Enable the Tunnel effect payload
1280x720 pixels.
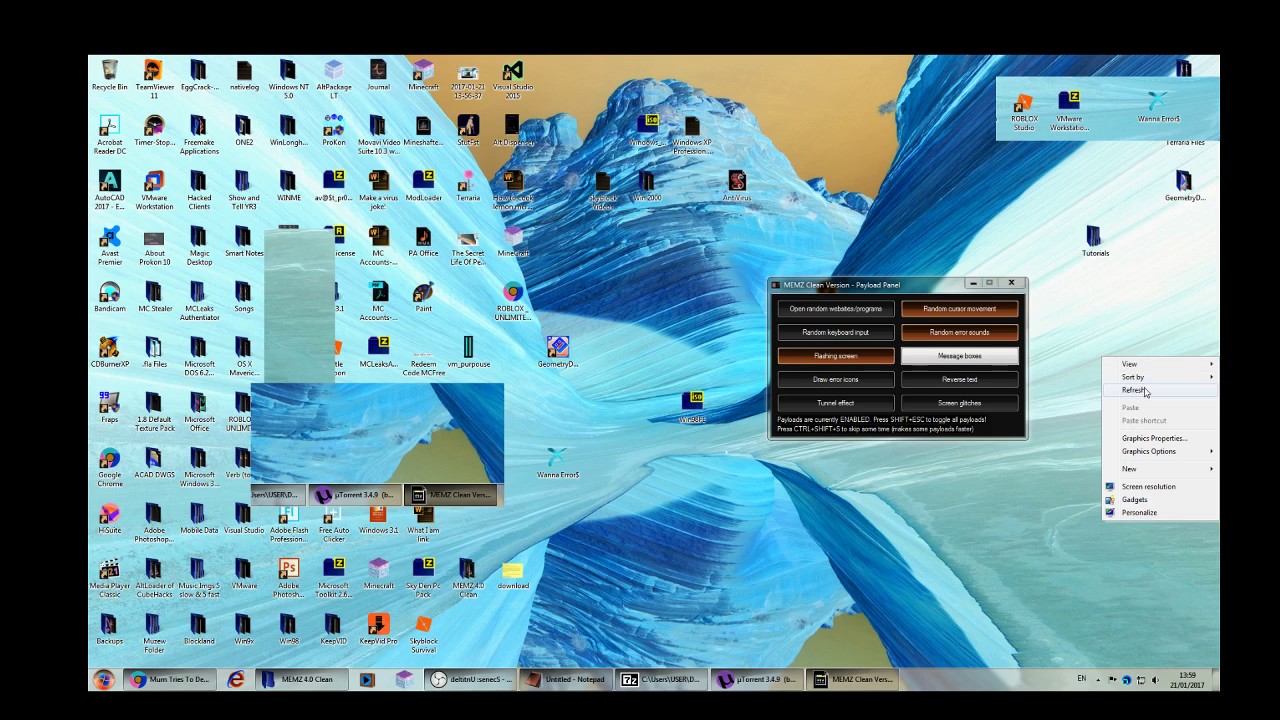836,403
